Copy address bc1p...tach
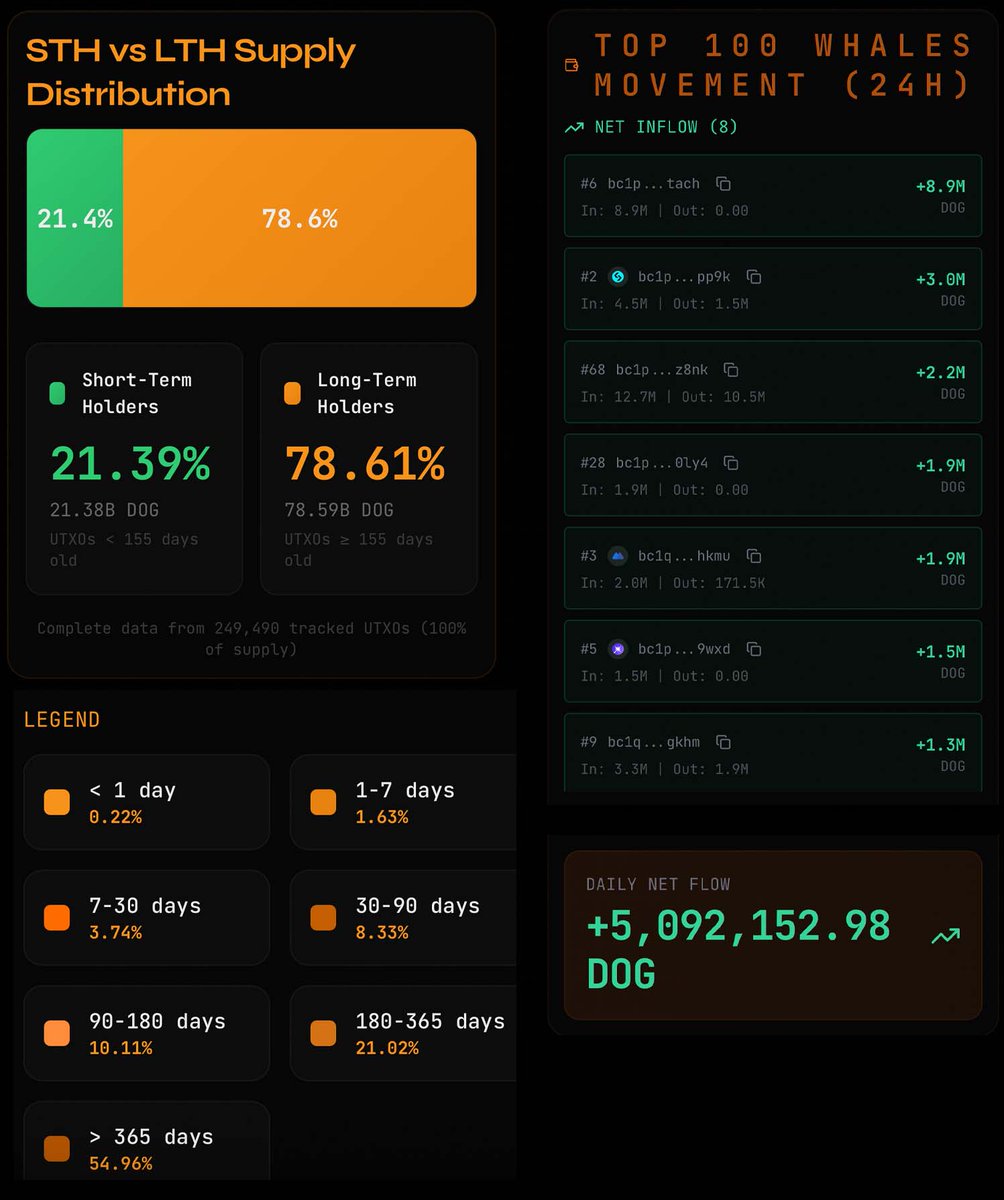This screenshot has height=1200, width=1004. coord(723,184)
